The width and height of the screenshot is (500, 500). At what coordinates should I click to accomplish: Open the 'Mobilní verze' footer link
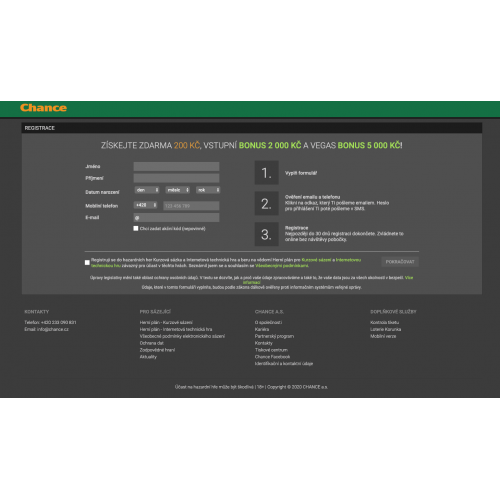click(383, 336)
